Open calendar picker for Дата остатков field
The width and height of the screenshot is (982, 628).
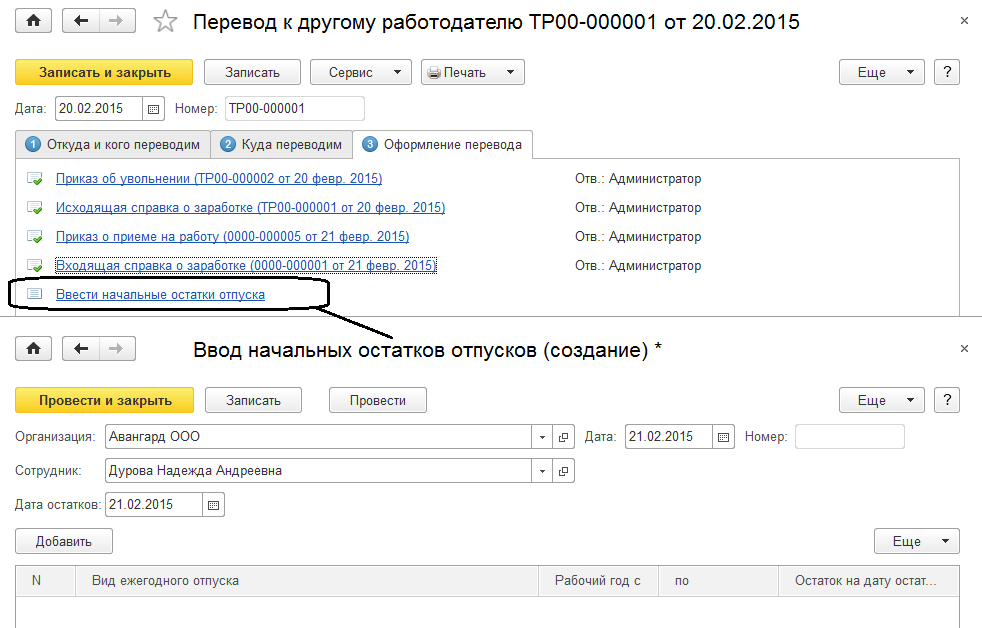(213, 505)
